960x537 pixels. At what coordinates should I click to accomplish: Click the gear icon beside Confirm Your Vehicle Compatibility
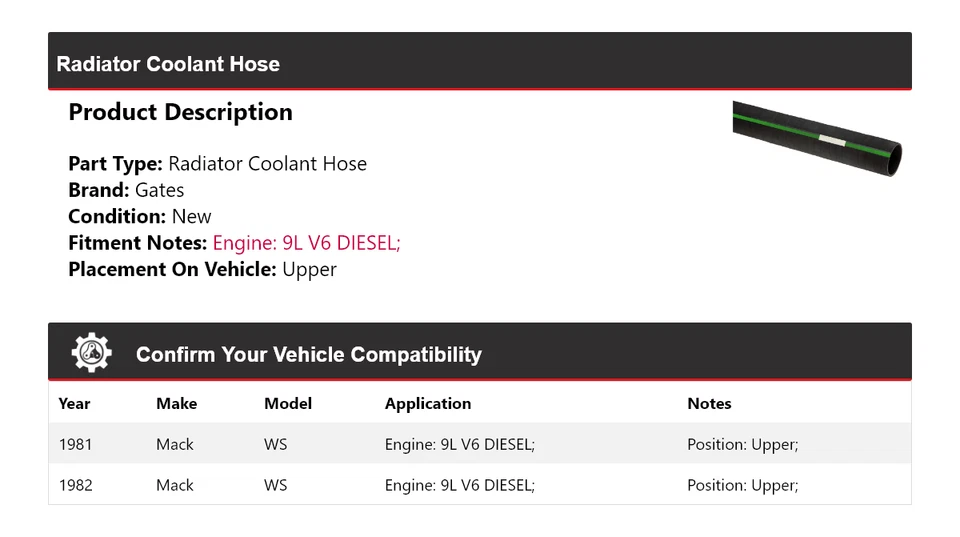pyautogui.click(x=91, y=353)
